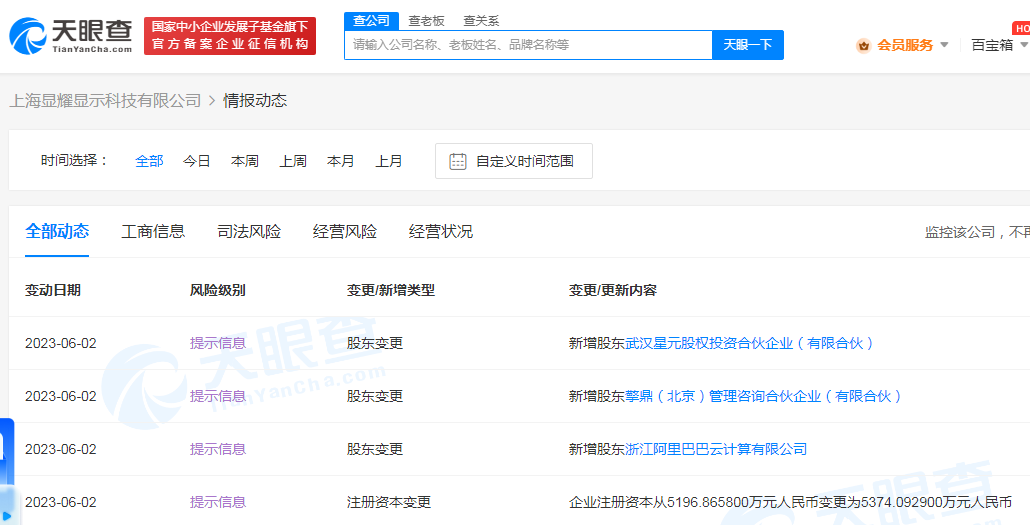Click 变更/新增类型 column header
This screenshot has height=525, width=1030.
391,290
